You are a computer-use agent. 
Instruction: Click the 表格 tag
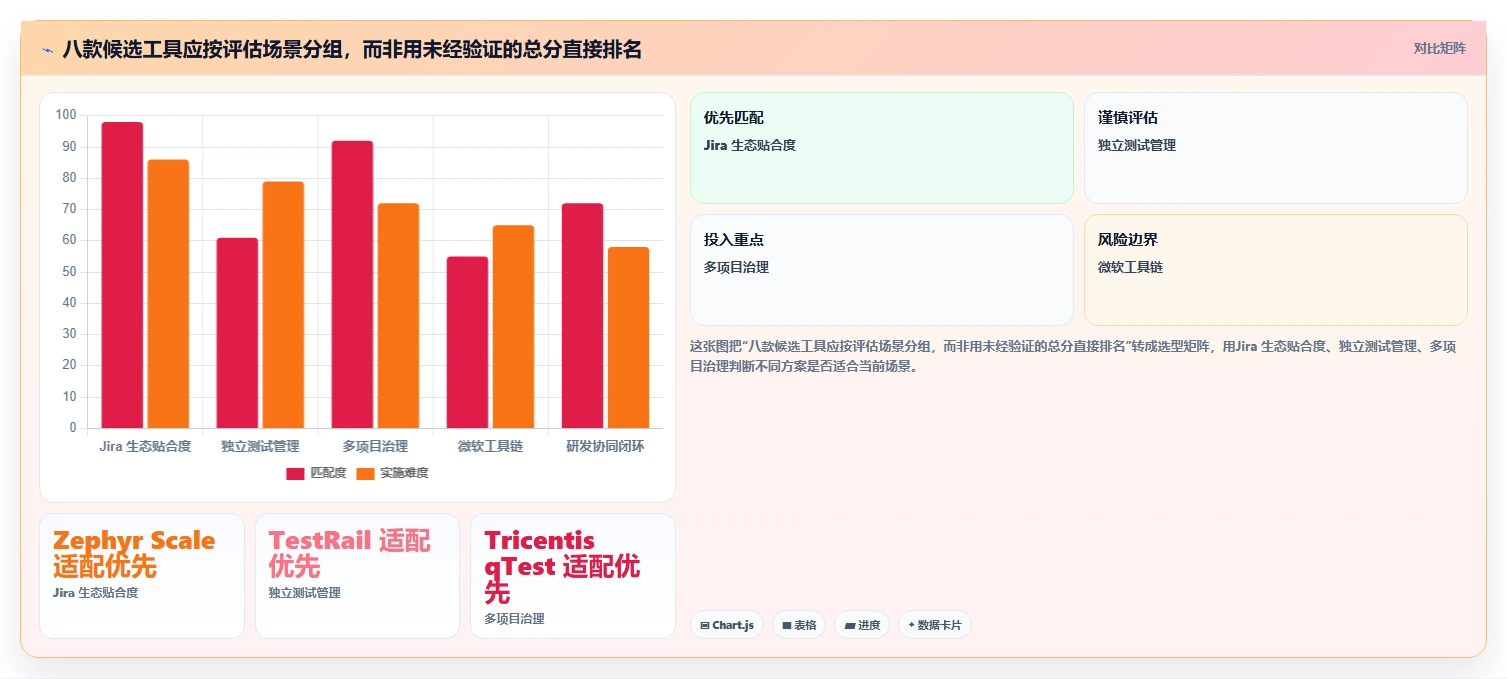799,625
